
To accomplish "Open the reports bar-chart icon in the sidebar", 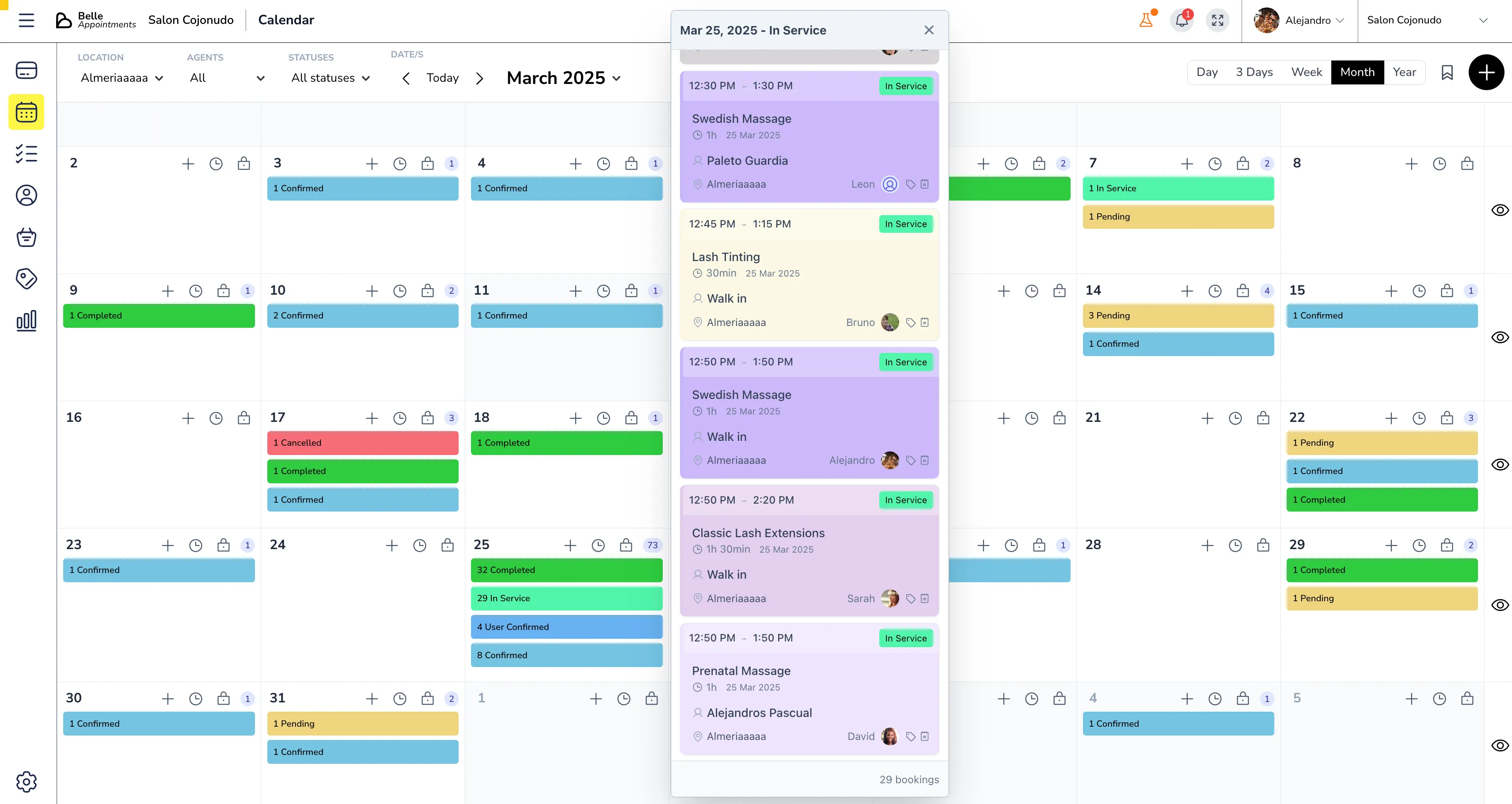I will click(x=26, y=321).
